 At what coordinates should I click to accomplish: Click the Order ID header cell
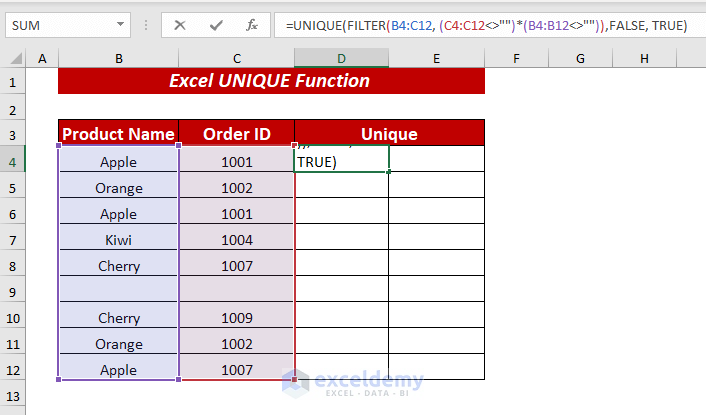237,134
